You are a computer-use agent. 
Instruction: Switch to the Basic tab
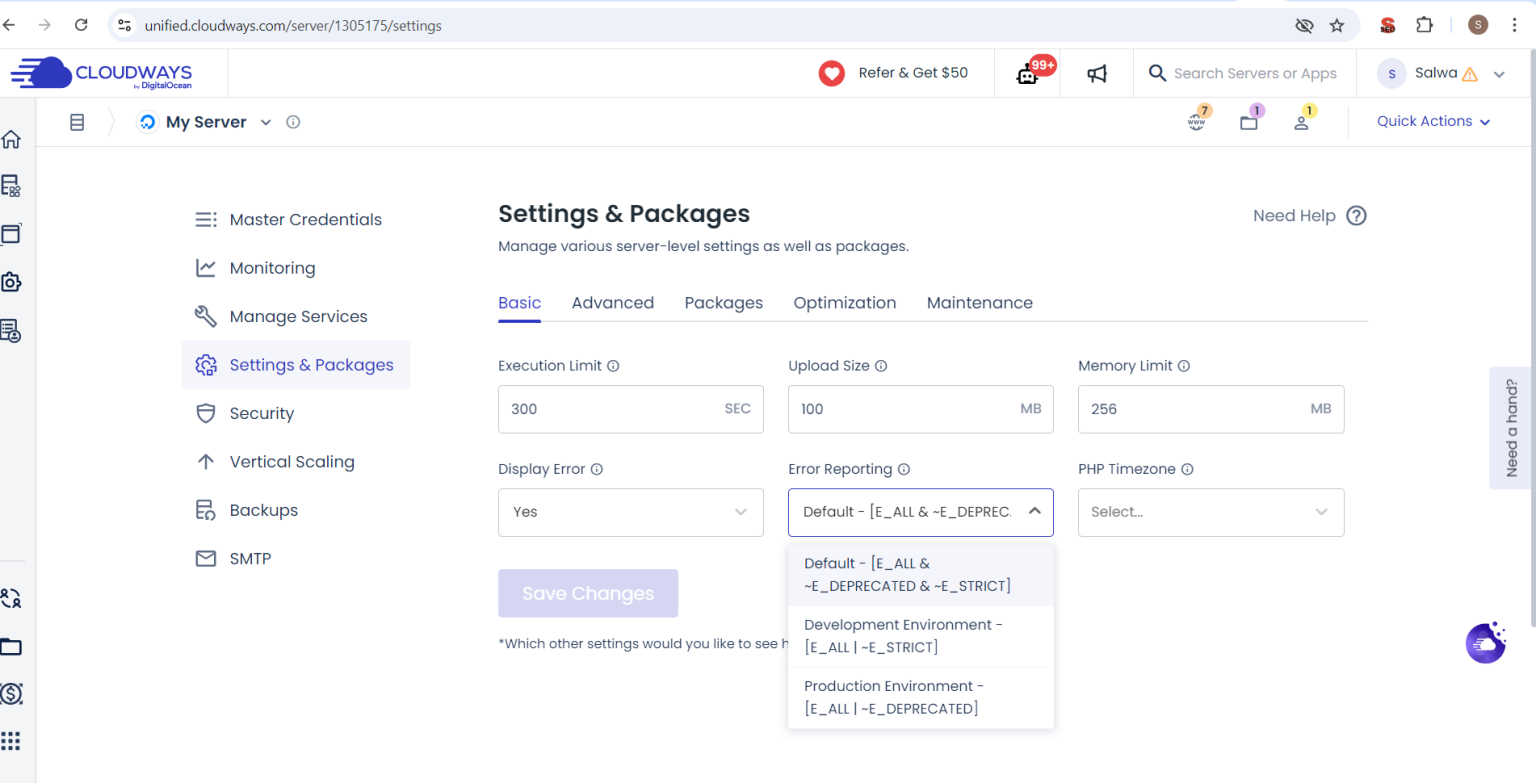pos(520,303)
